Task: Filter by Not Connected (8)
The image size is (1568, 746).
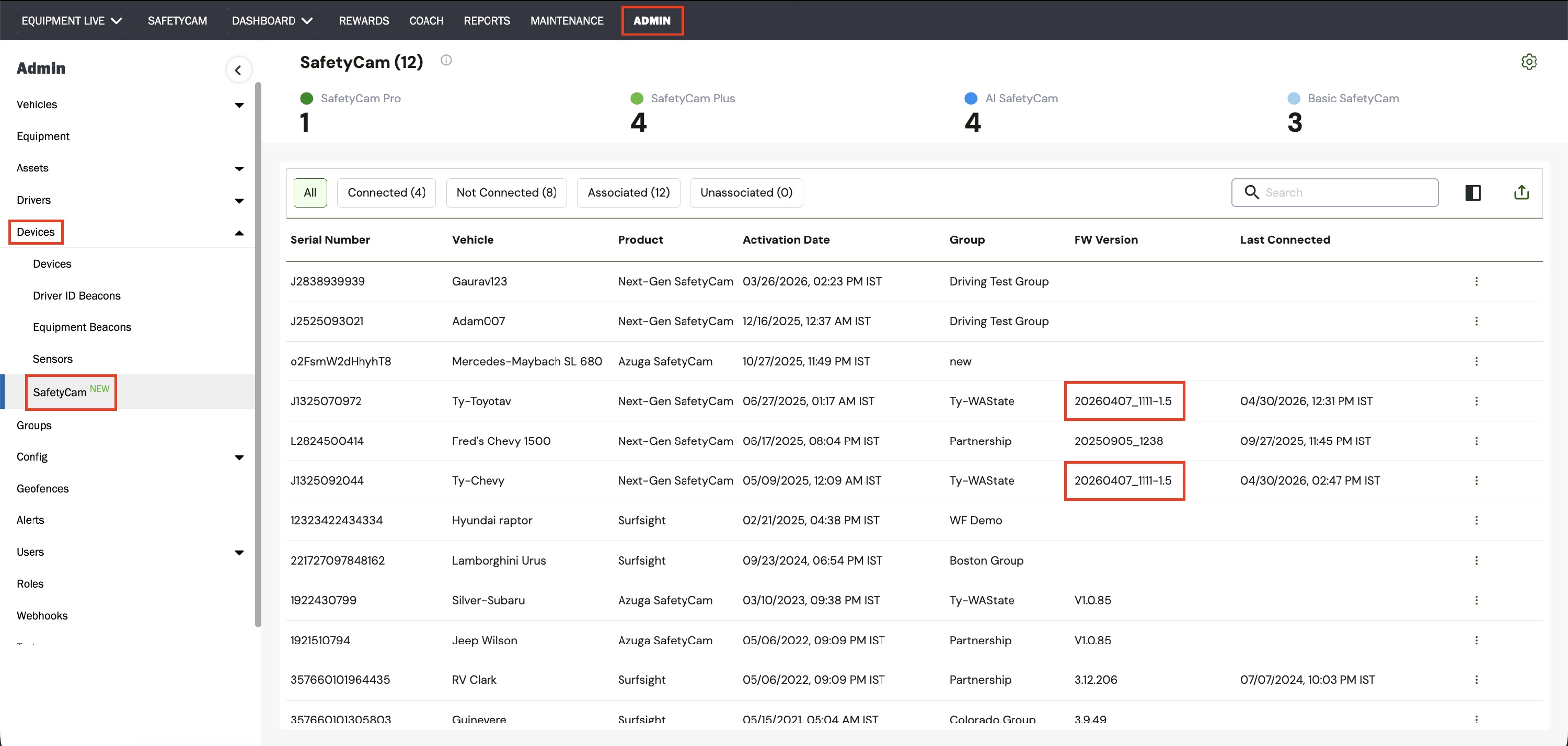Action: 506,193
